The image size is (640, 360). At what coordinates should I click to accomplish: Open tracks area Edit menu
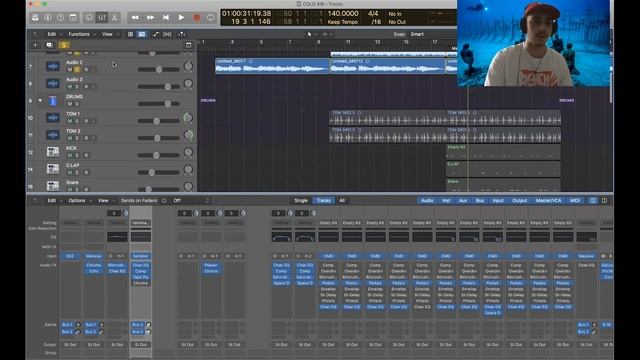tap(51, 34)
